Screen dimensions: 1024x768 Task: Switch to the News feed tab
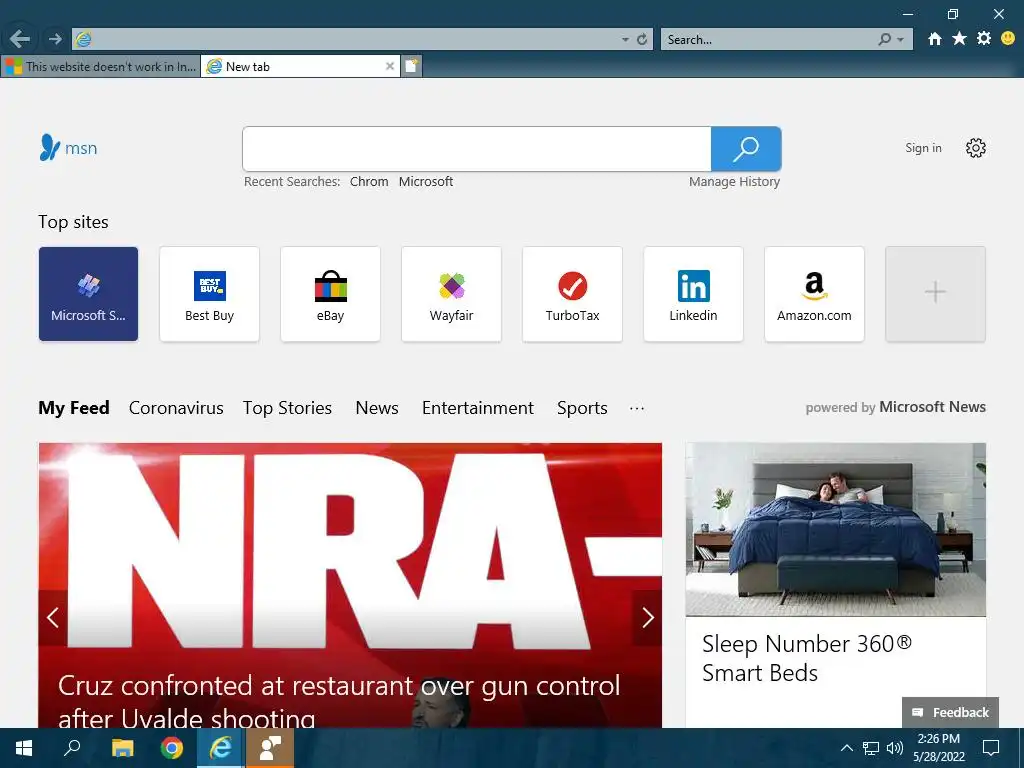pos(377,408)
